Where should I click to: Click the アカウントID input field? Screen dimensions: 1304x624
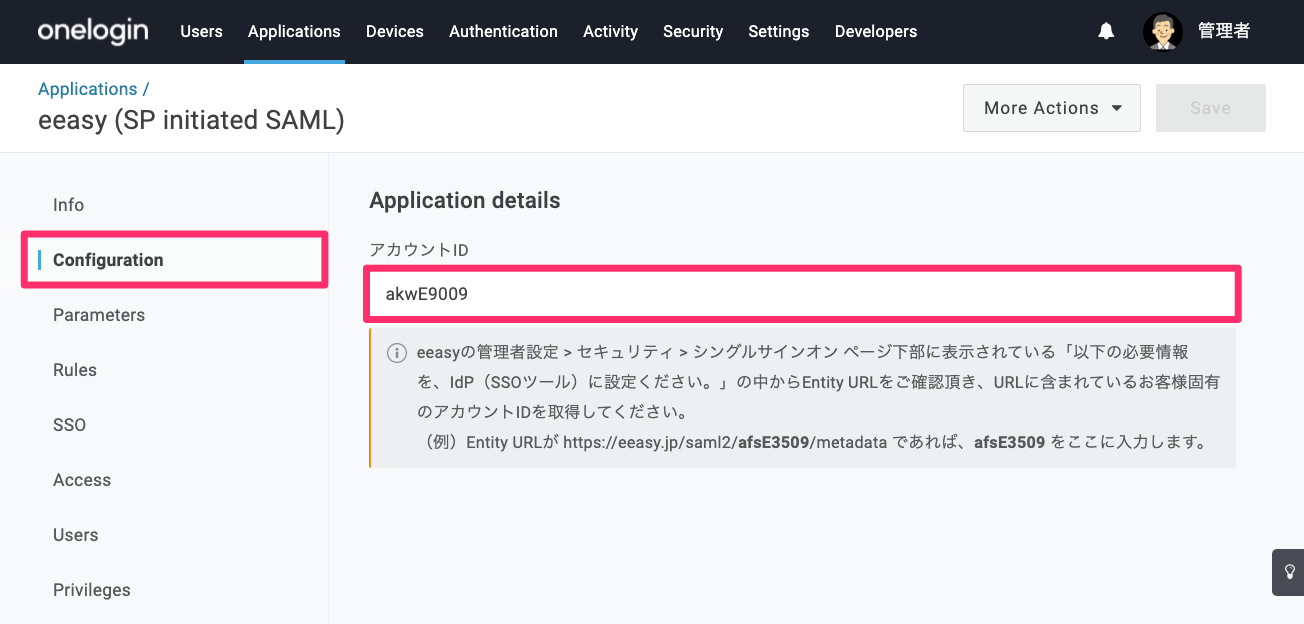click(x=803, y=294)
